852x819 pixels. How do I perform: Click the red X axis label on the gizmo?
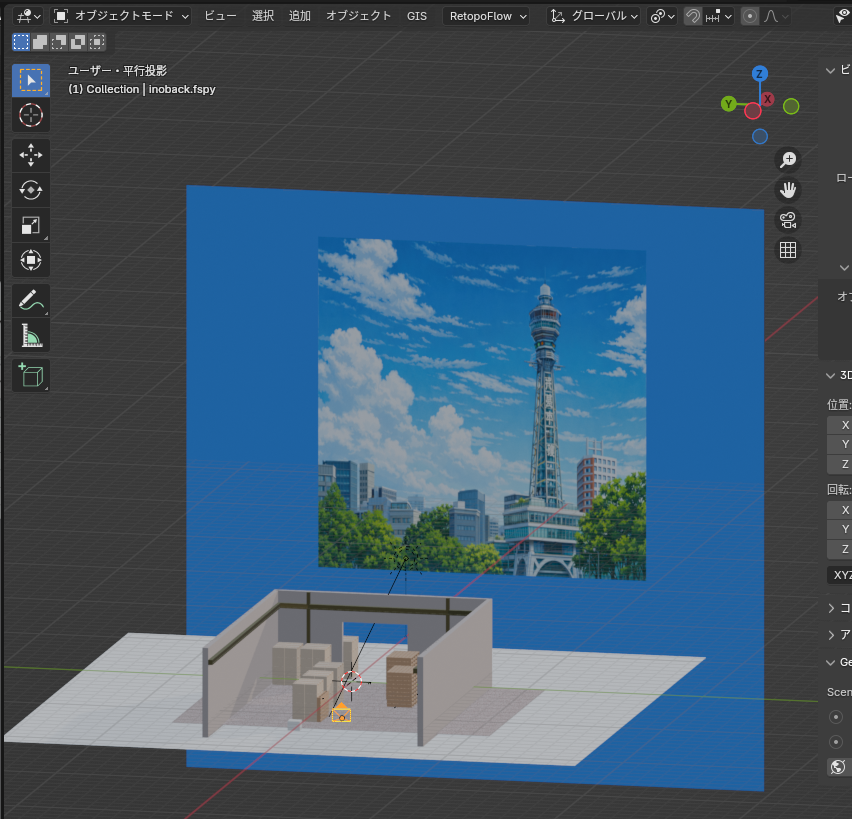tap(767, 99)
